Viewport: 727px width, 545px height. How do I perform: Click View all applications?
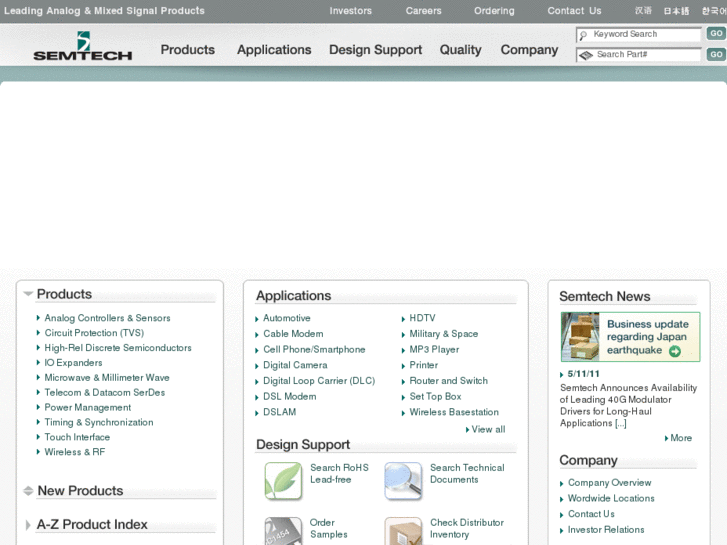click(x=488, y=430)
